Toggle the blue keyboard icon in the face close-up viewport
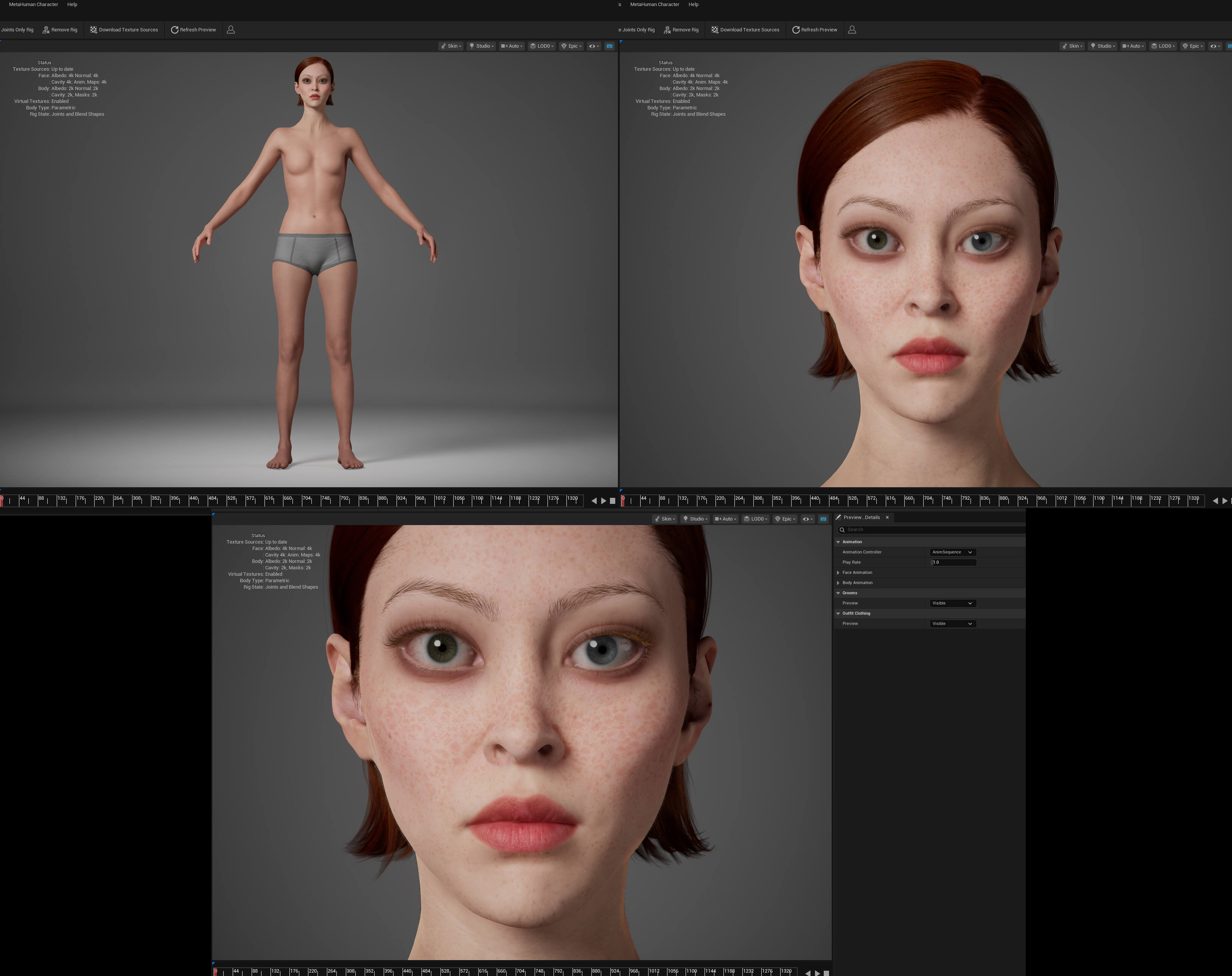1232x976 pixels. (x=823, y=519)
